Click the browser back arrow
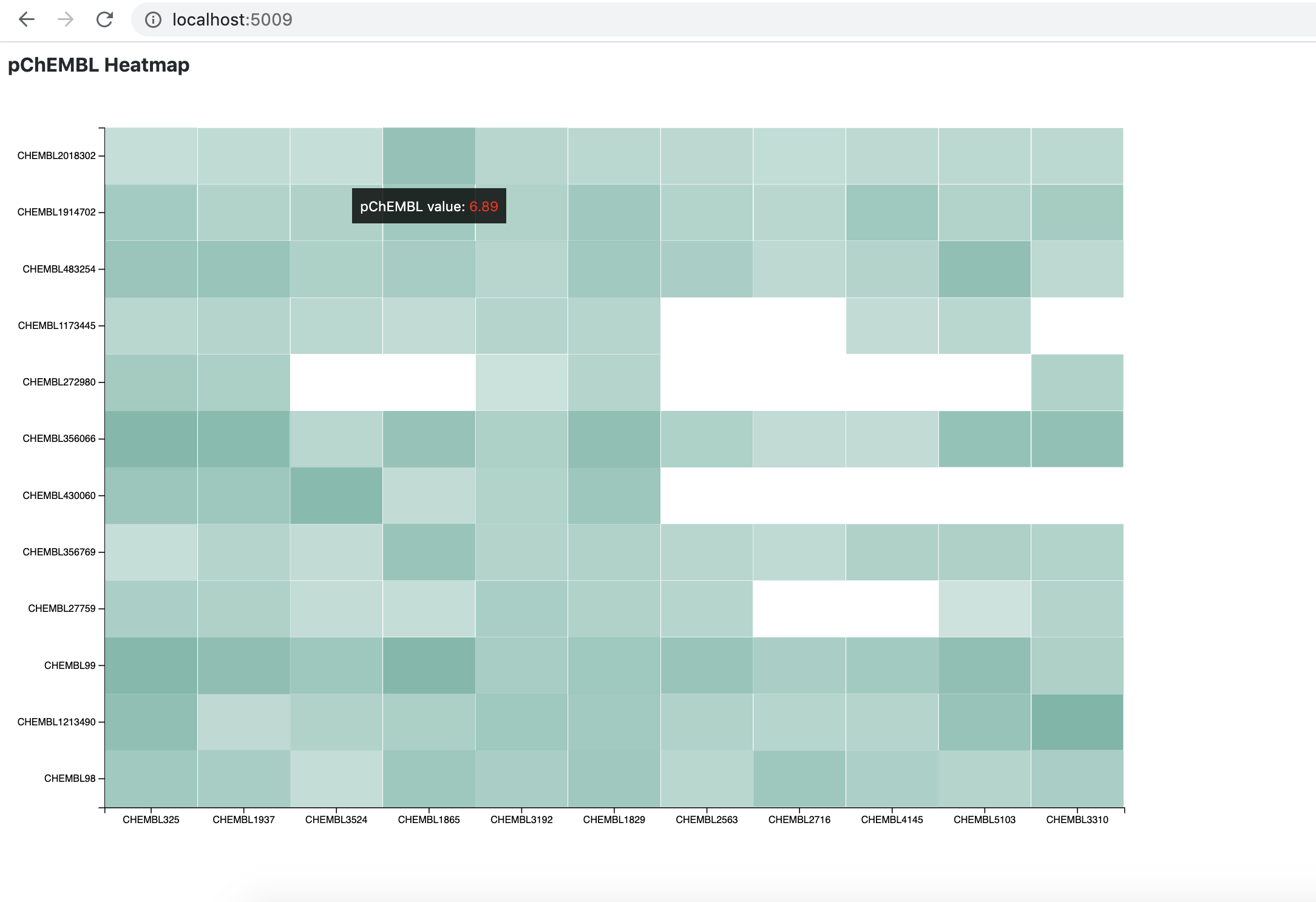Viewport: 1316px width, 902px height. [27, 19]
